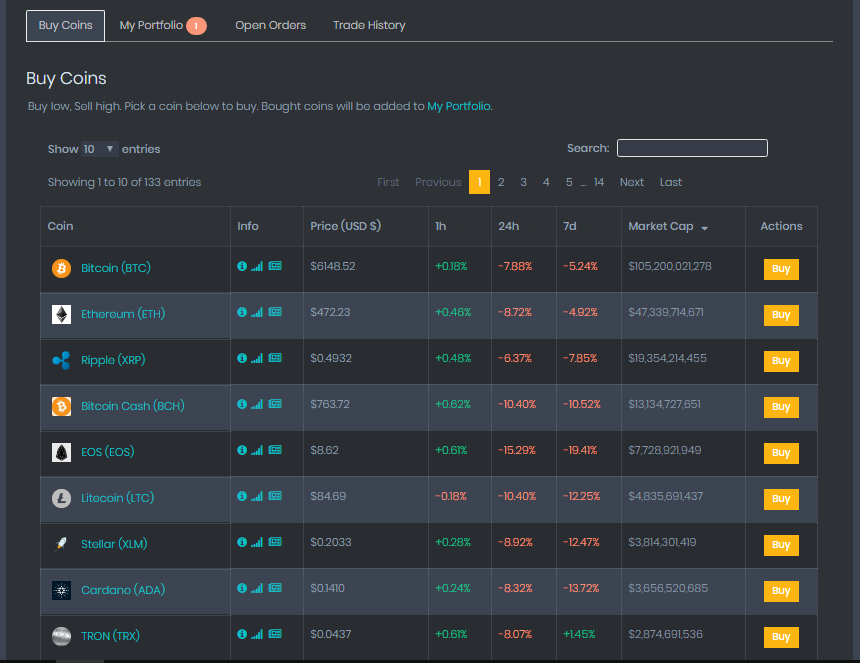
Task: Show info icon details for Ripple (XRP)
Action: pos(242,358)
